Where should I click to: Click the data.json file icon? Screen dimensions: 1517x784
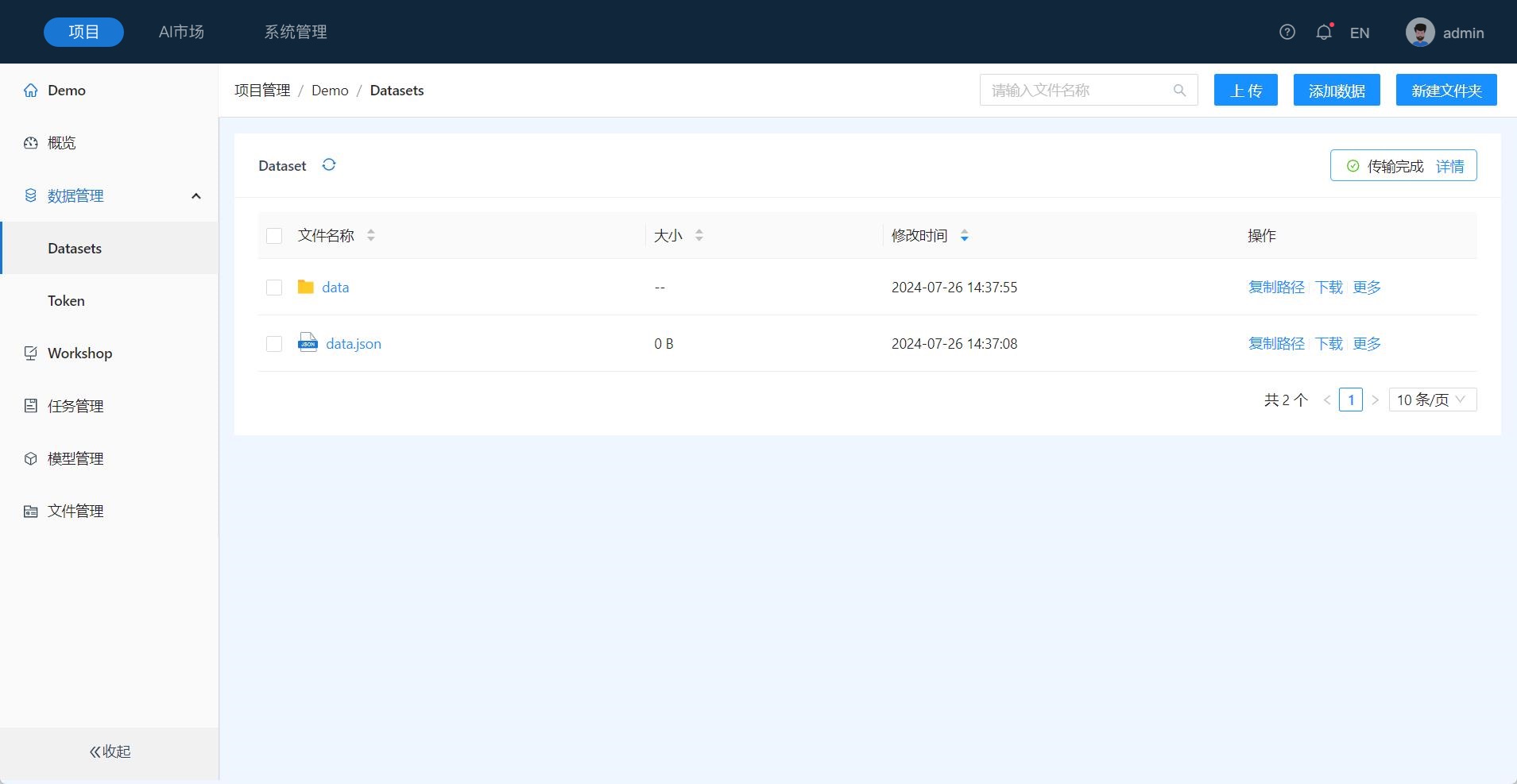pyautogui.click(x=308, y=342)
